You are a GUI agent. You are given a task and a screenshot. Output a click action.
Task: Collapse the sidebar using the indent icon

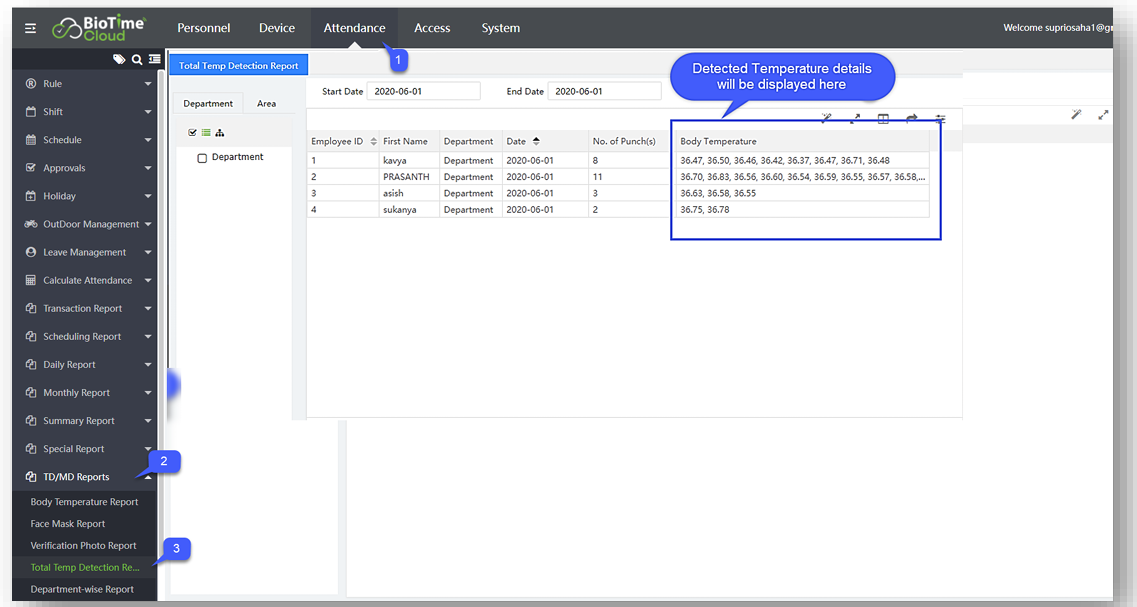tap(154, 60)
